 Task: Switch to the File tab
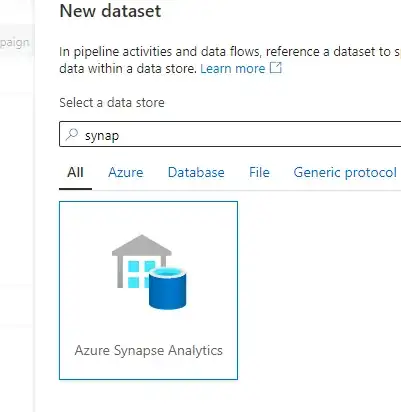(259, 172)
